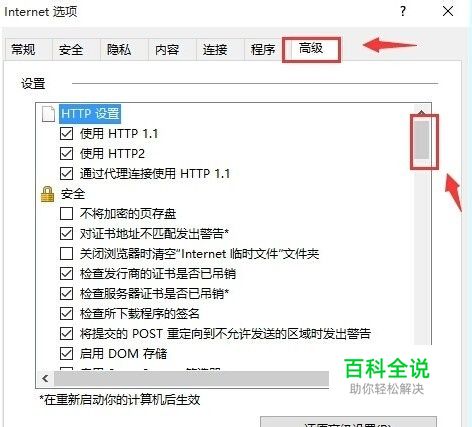
Task: Select the 高级 tab
Action: (311, 49)
